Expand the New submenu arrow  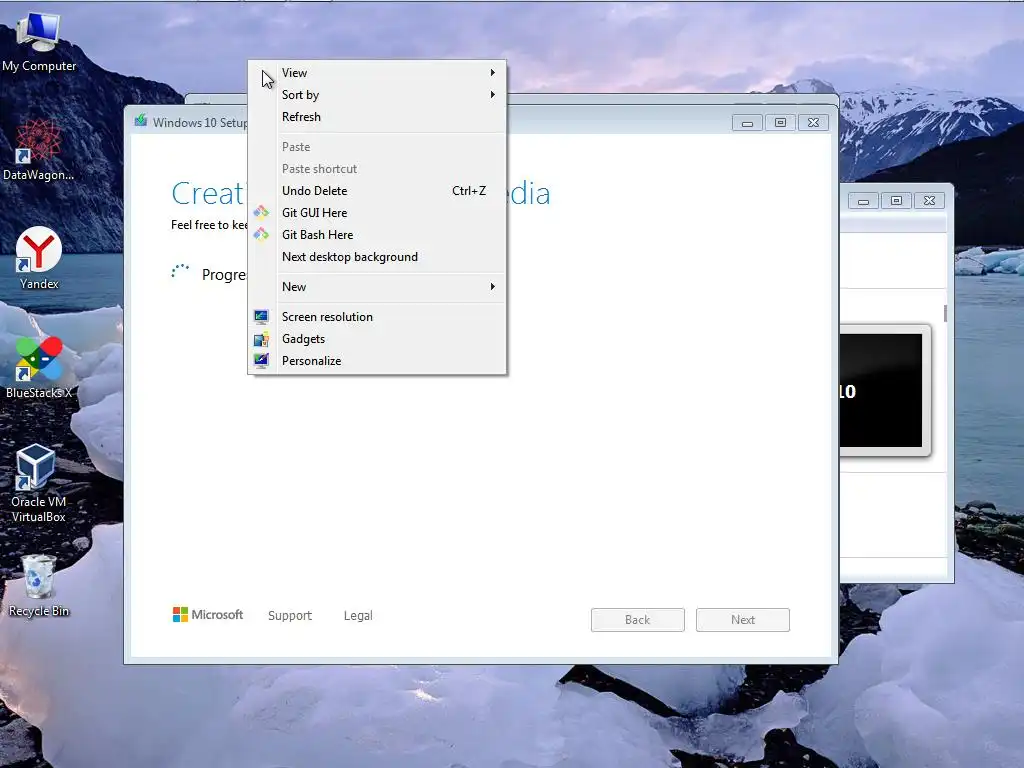(x=493, y=287)
